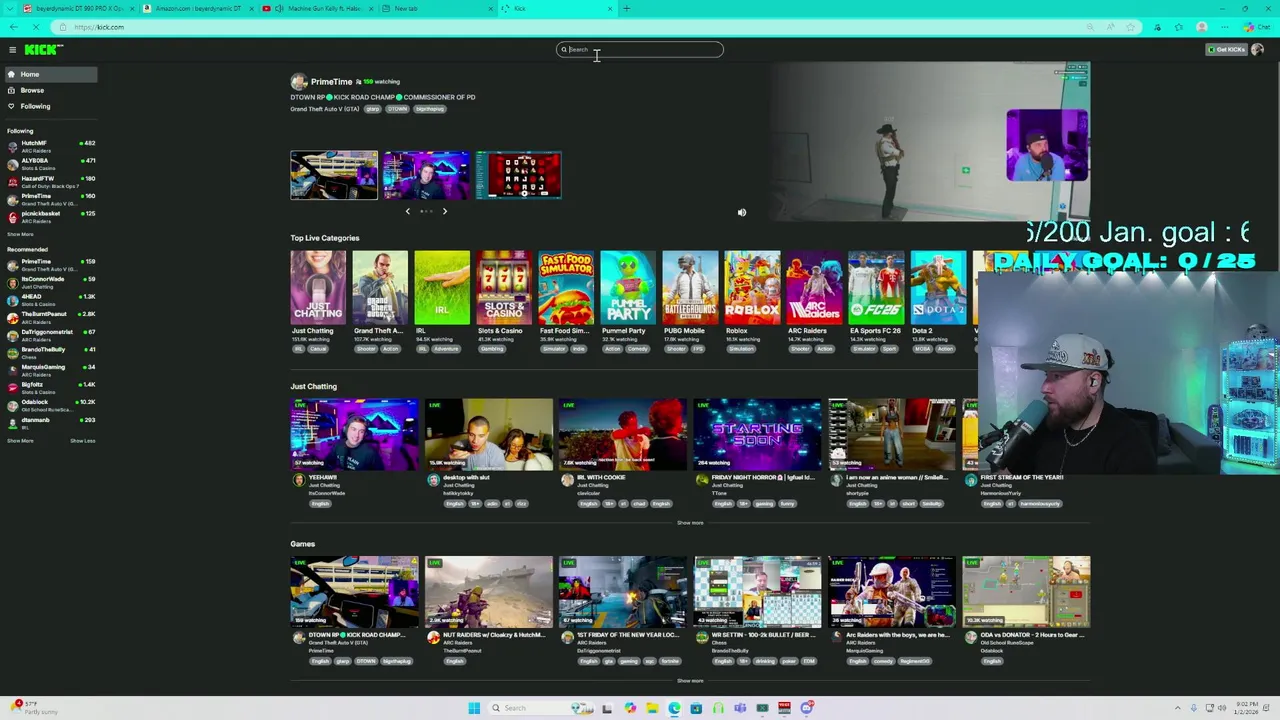Open YEEHAW!!! Just Chatting stream thumbnail

click(354, 434)
